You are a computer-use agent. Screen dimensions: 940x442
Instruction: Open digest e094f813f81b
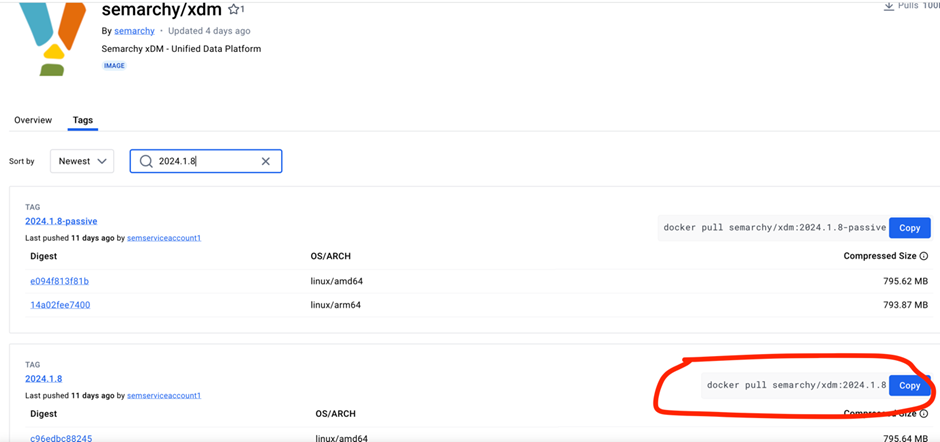(59, 281)
